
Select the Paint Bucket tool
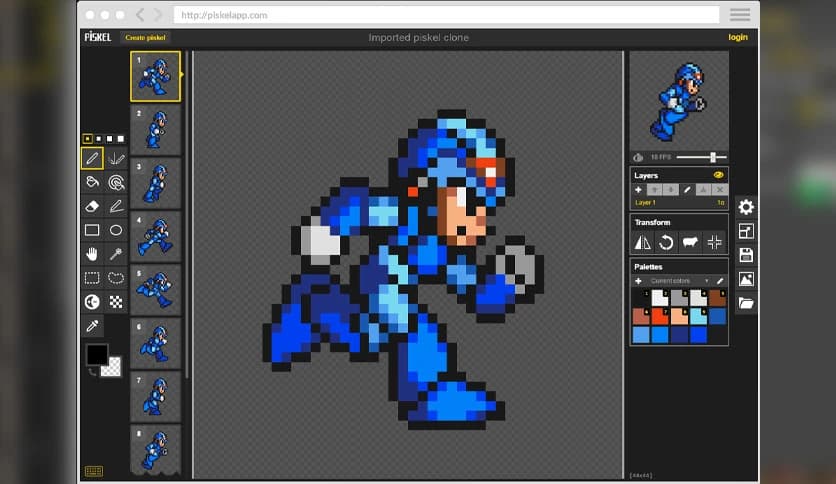(x=92, y=182)
